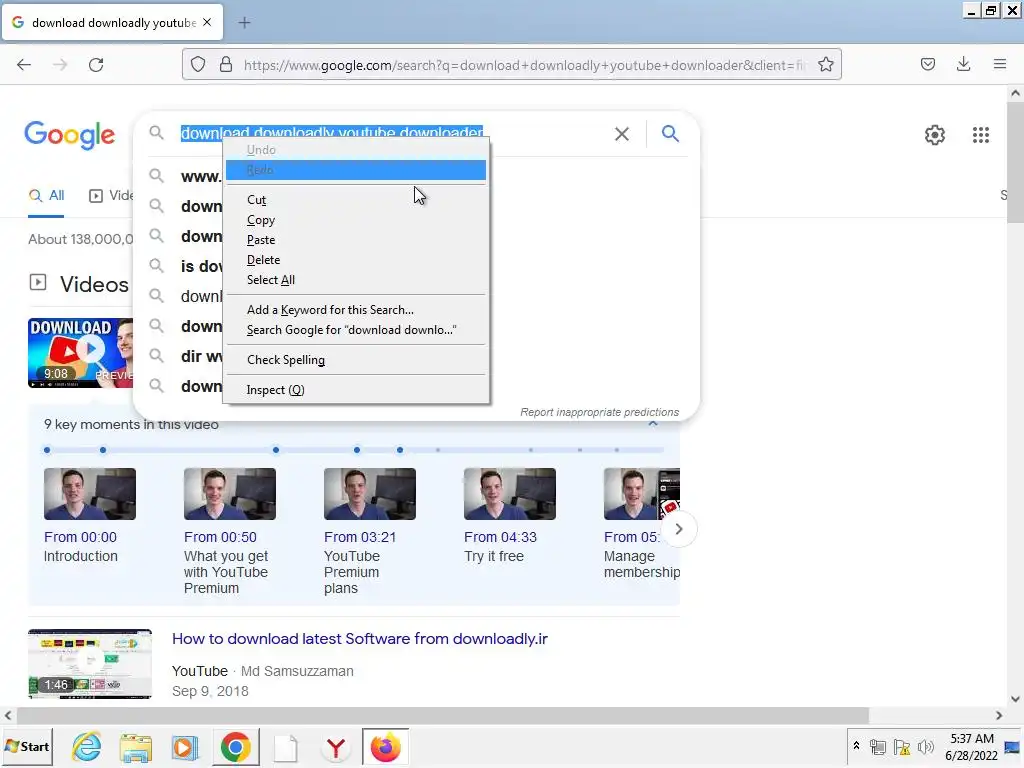Go back with the browser back arrow
Viewport: 1024px width, 768px height.
click(x=24, y=65)
